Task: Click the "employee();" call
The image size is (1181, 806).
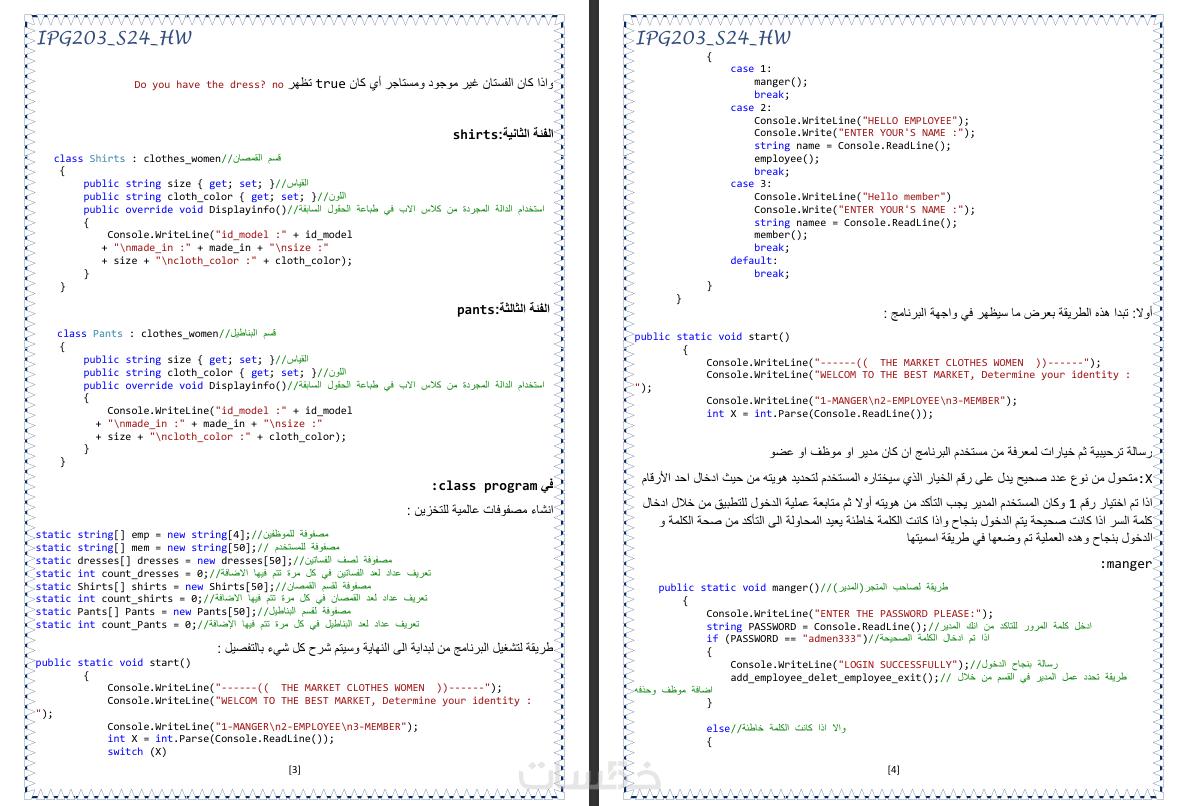Action: [x=786, y=159]
